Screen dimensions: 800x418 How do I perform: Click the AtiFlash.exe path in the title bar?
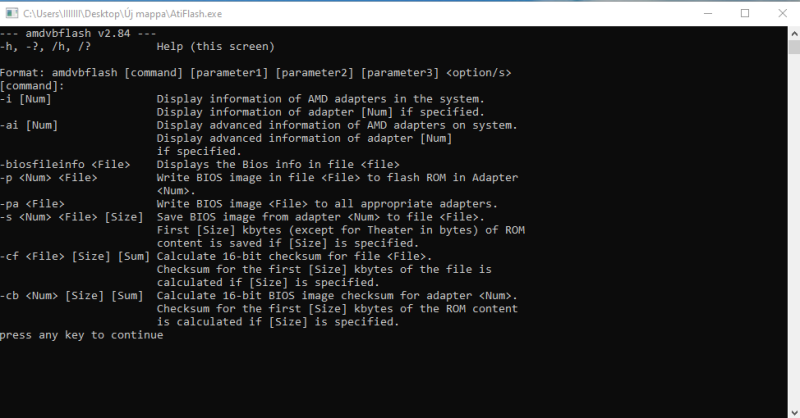[122, 14]
